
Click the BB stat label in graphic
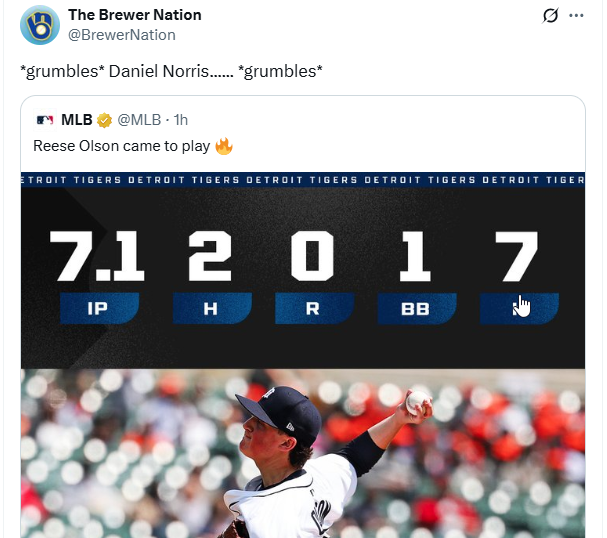[417, 308]
